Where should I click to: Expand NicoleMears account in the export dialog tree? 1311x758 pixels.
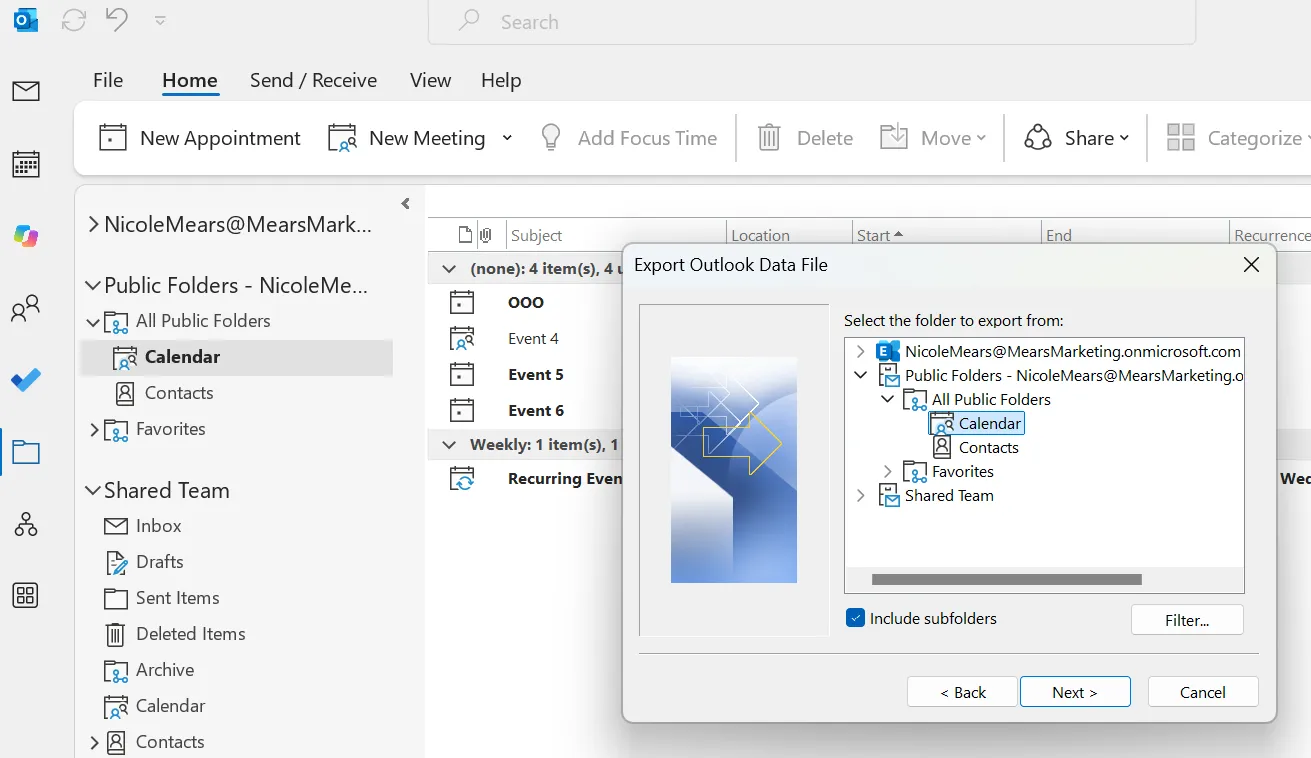pos(861,352)
